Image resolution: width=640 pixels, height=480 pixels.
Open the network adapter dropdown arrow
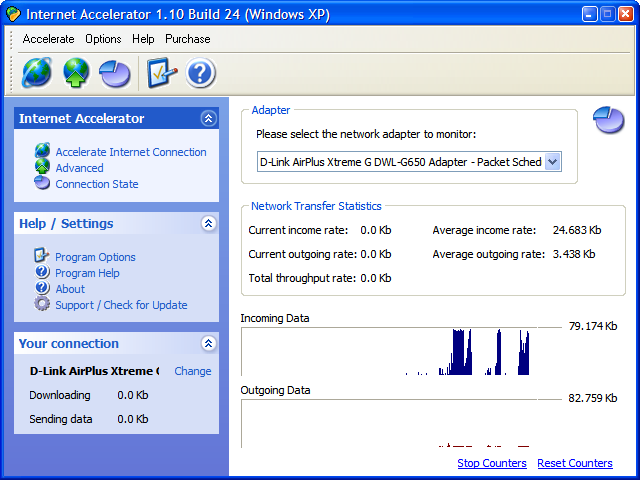click(553, 162)
